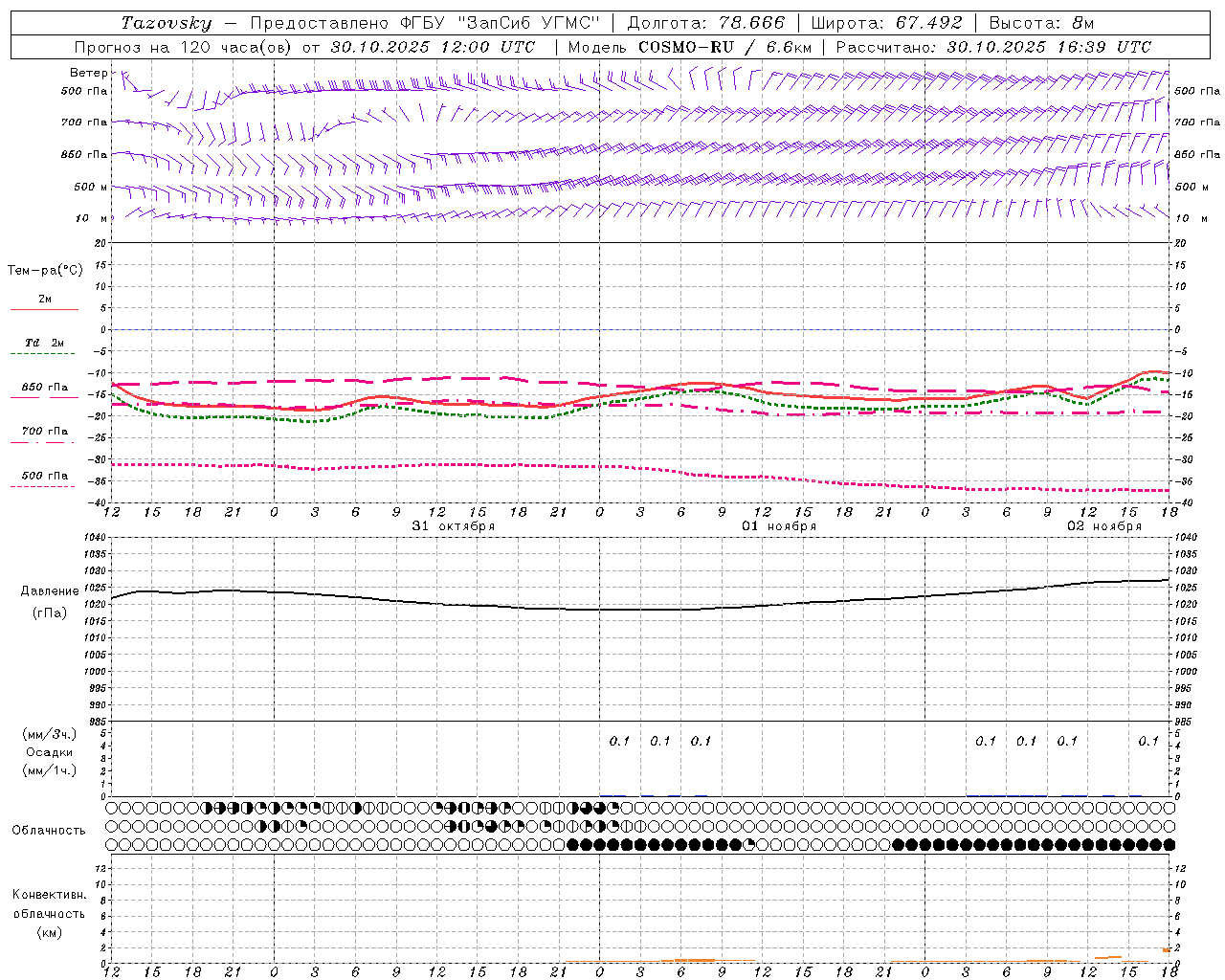Image resolution: width=1225 pixels, height=980 pixels.
Task: Click 'Рассчитано: 30.10.2025 16:39 UTC' timestamp
Action: 993,47
